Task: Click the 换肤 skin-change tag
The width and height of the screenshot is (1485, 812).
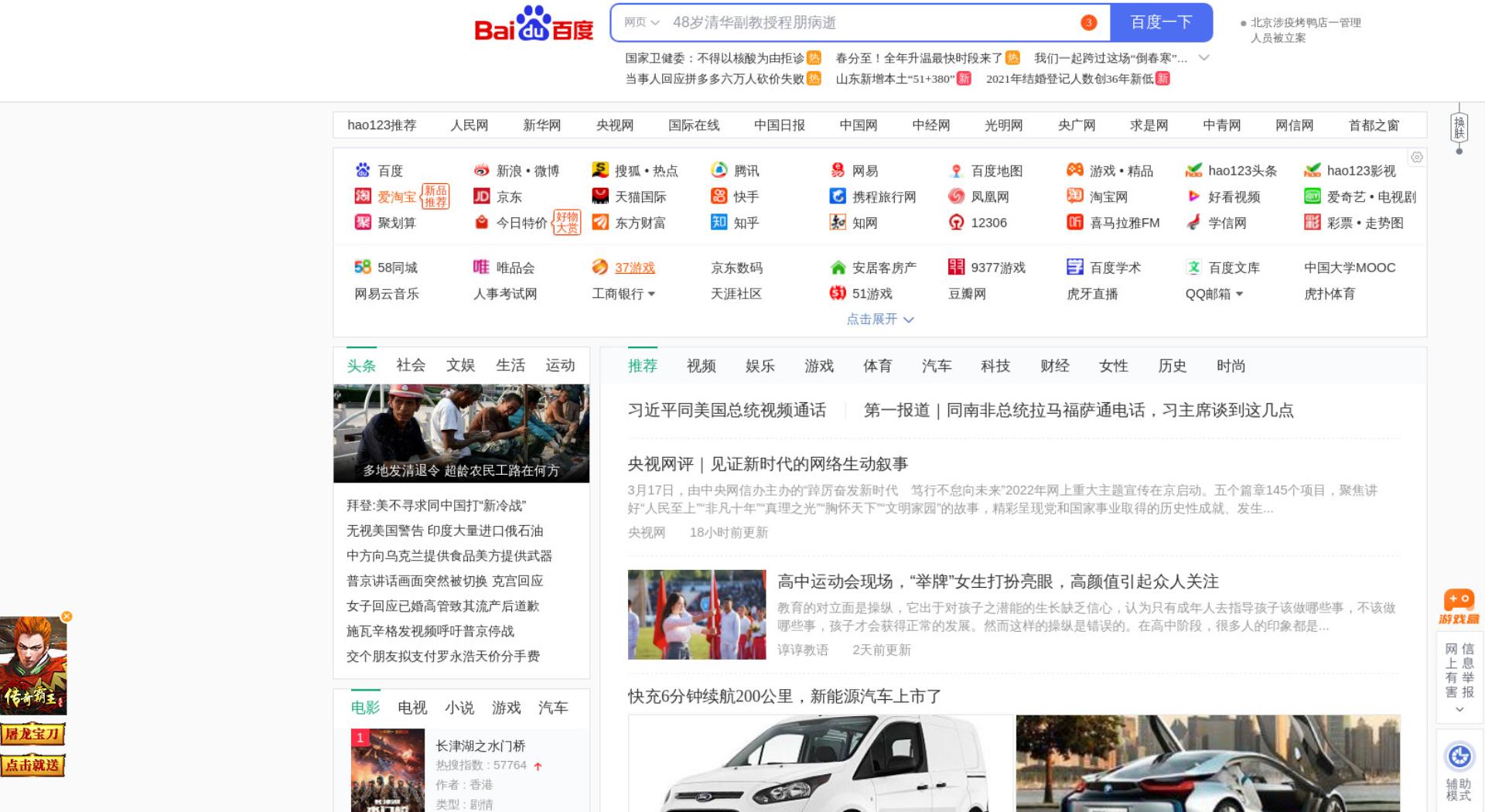Action: (1459, 128)
